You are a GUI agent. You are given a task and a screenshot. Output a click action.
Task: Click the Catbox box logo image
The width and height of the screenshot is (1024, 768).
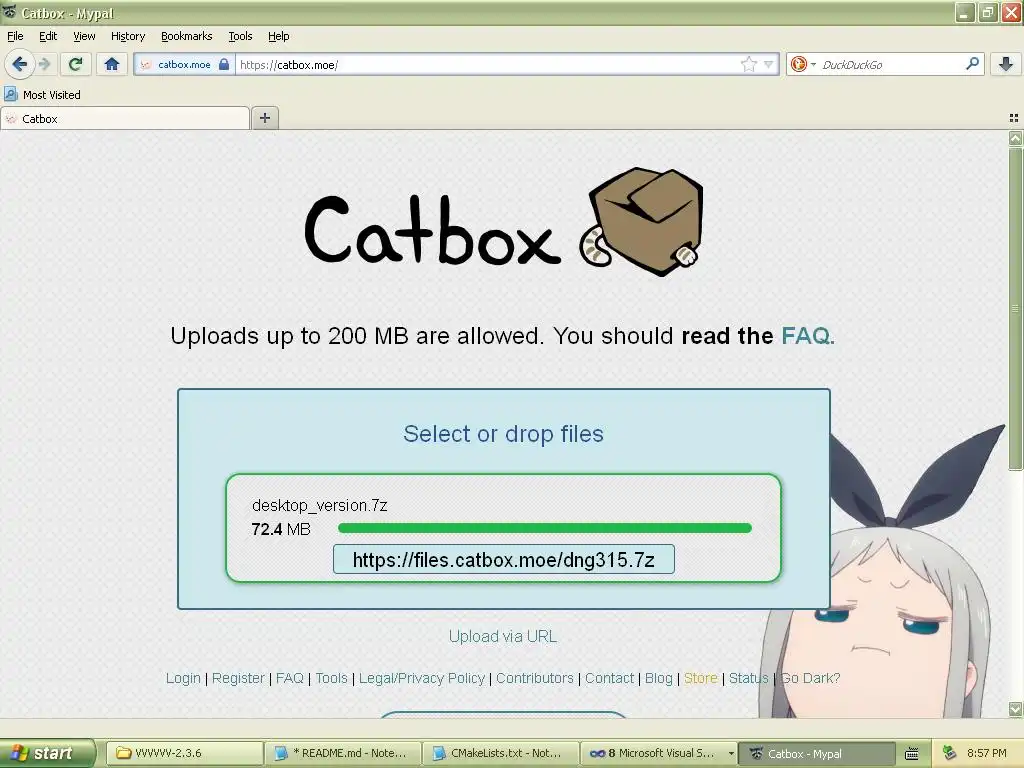pyautogui.click(x=641, y=222)
